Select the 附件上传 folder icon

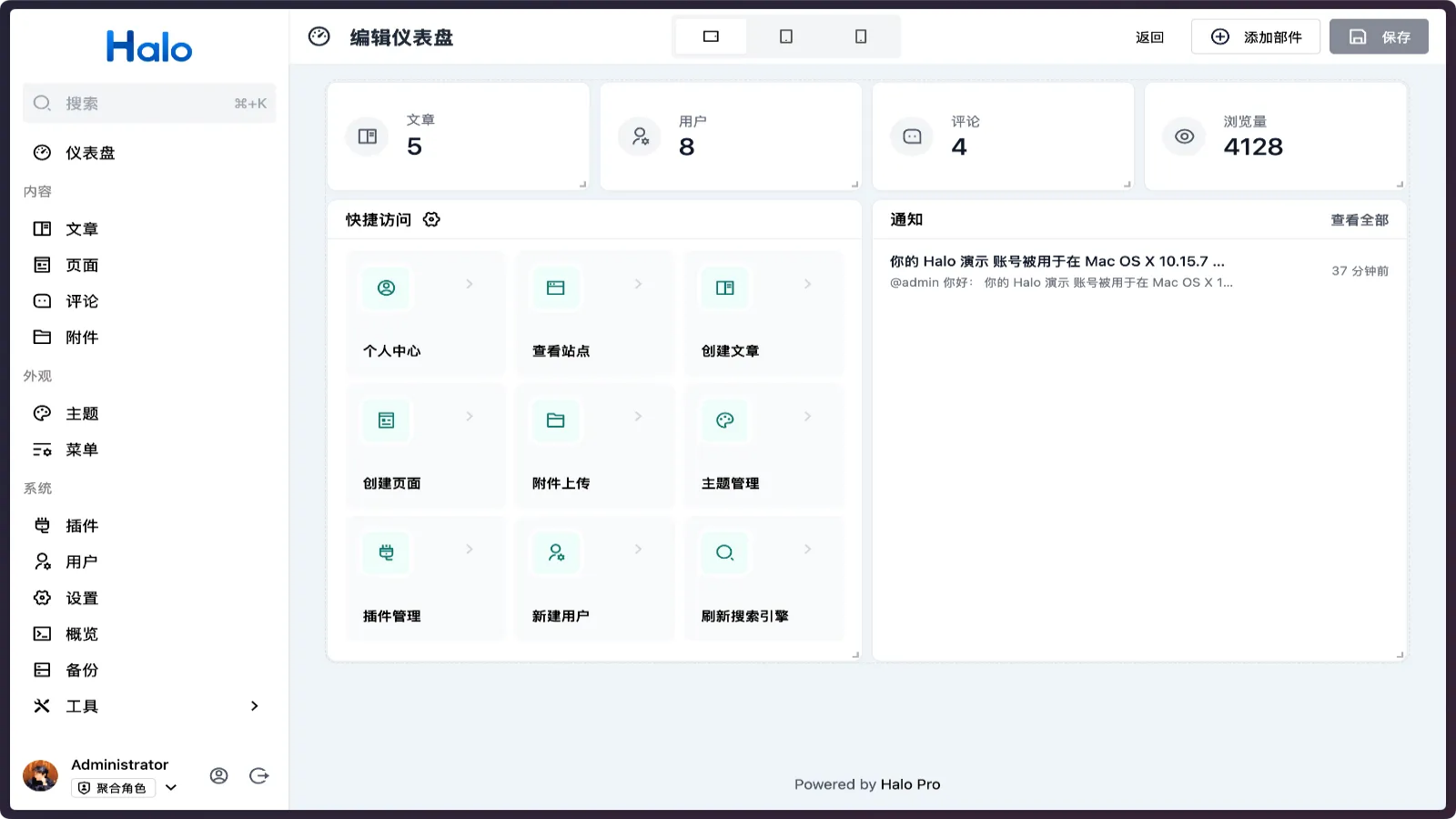coord(555,420)
